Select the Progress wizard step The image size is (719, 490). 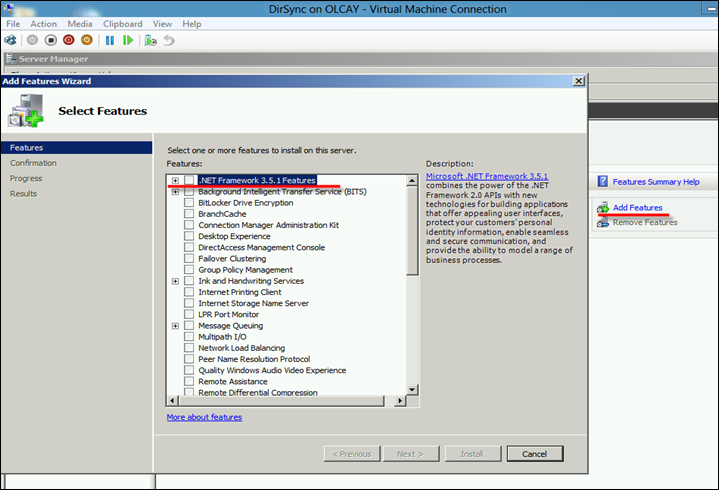26,178
